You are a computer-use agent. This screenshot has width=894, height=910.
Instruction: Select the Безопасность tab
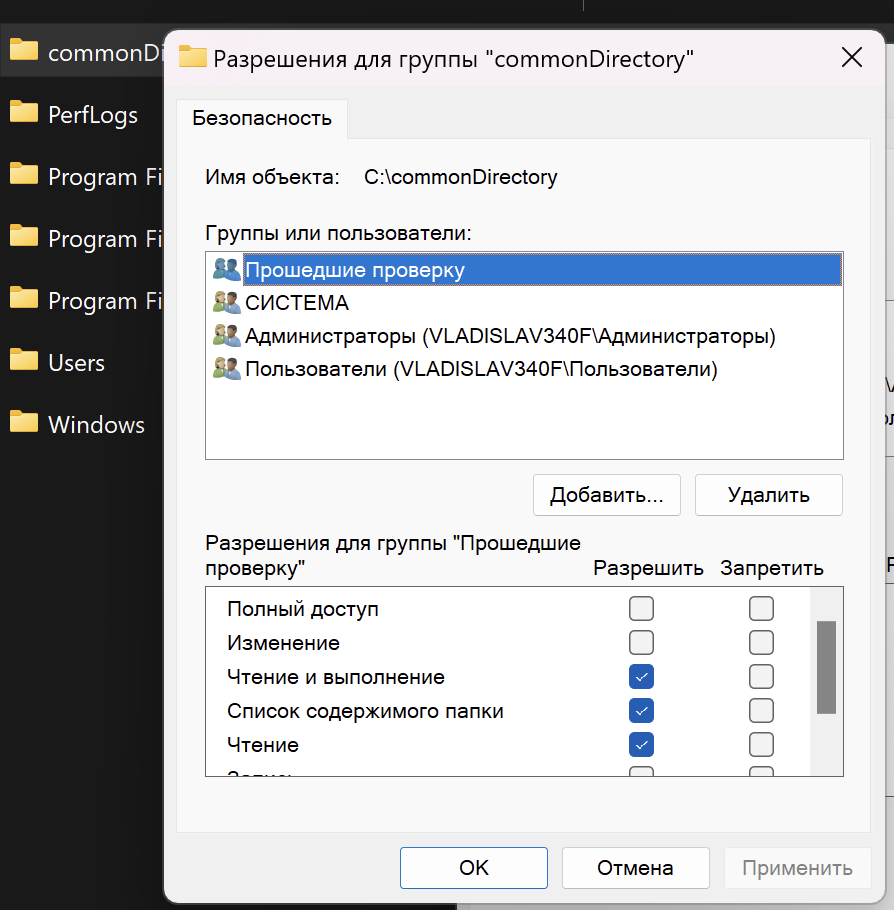(x=262, y=118)
